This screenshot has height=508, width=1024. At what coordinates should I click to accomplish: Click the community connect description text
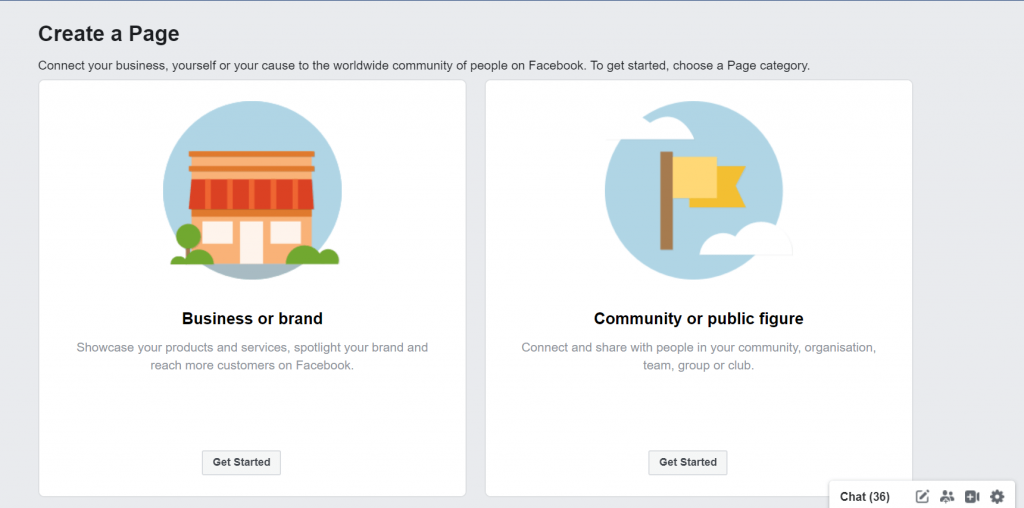click(698, 356)
